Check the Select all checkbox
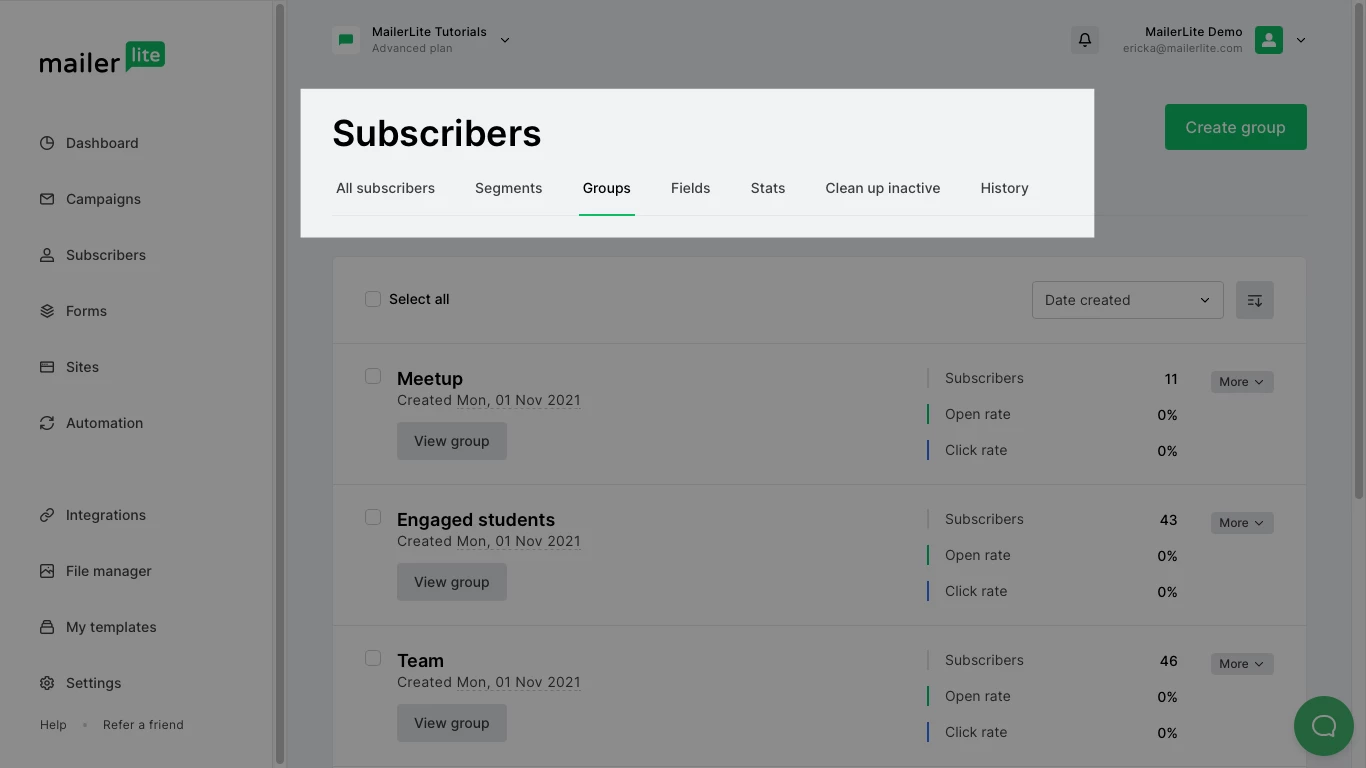Viewport: 1366px width, 768px height. [373, 299]
